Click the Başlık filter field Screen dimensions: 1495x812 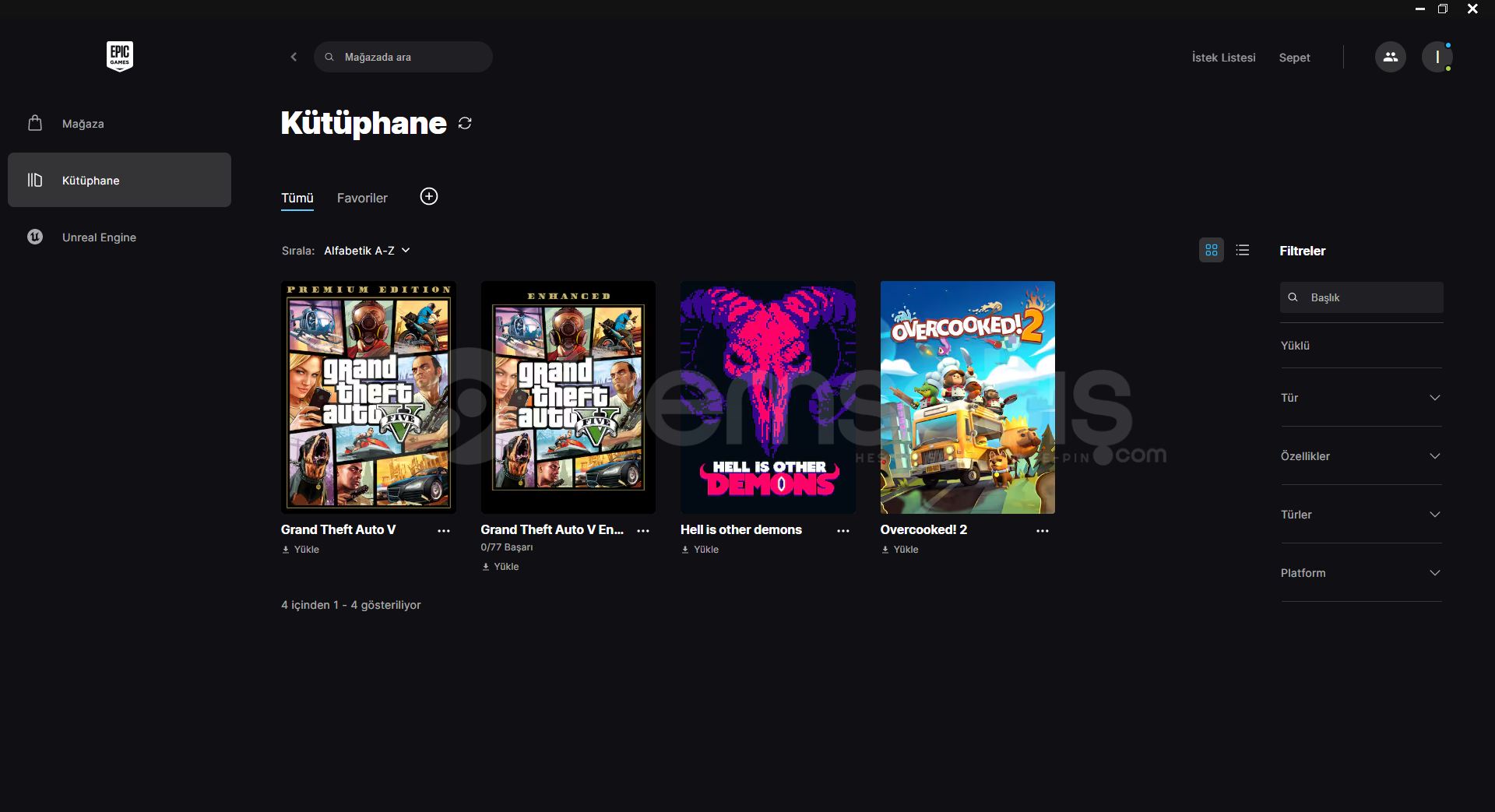[x=1362, y=297]
